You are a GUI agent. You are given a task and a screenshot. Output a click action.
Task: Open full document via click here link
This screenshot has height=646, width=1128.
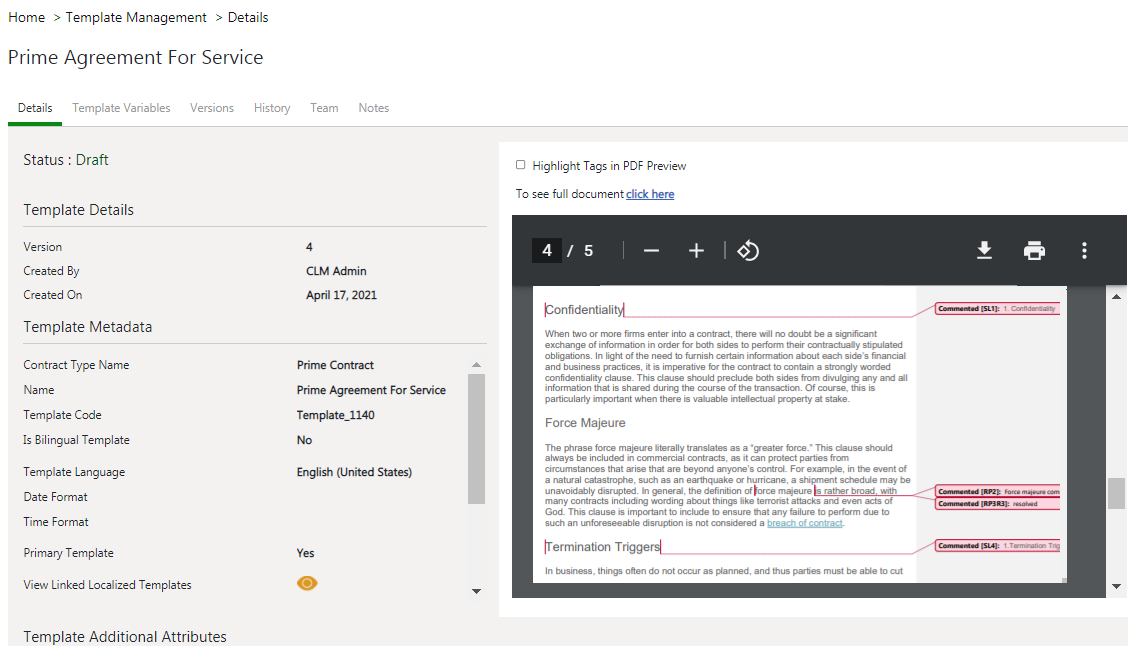pos(650,194)
